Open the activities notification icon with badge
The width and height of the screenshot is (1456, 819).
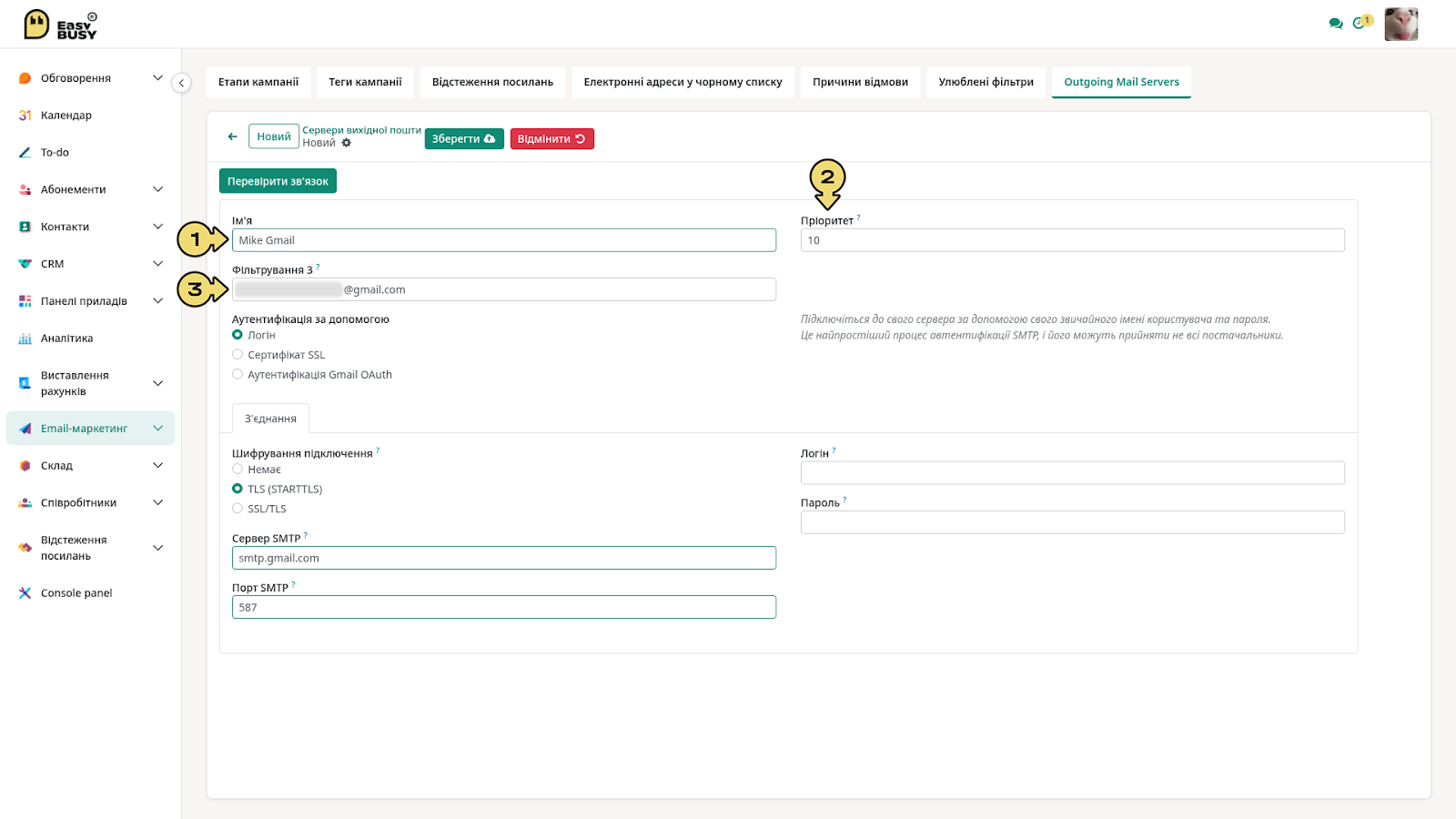[1362, 23]
